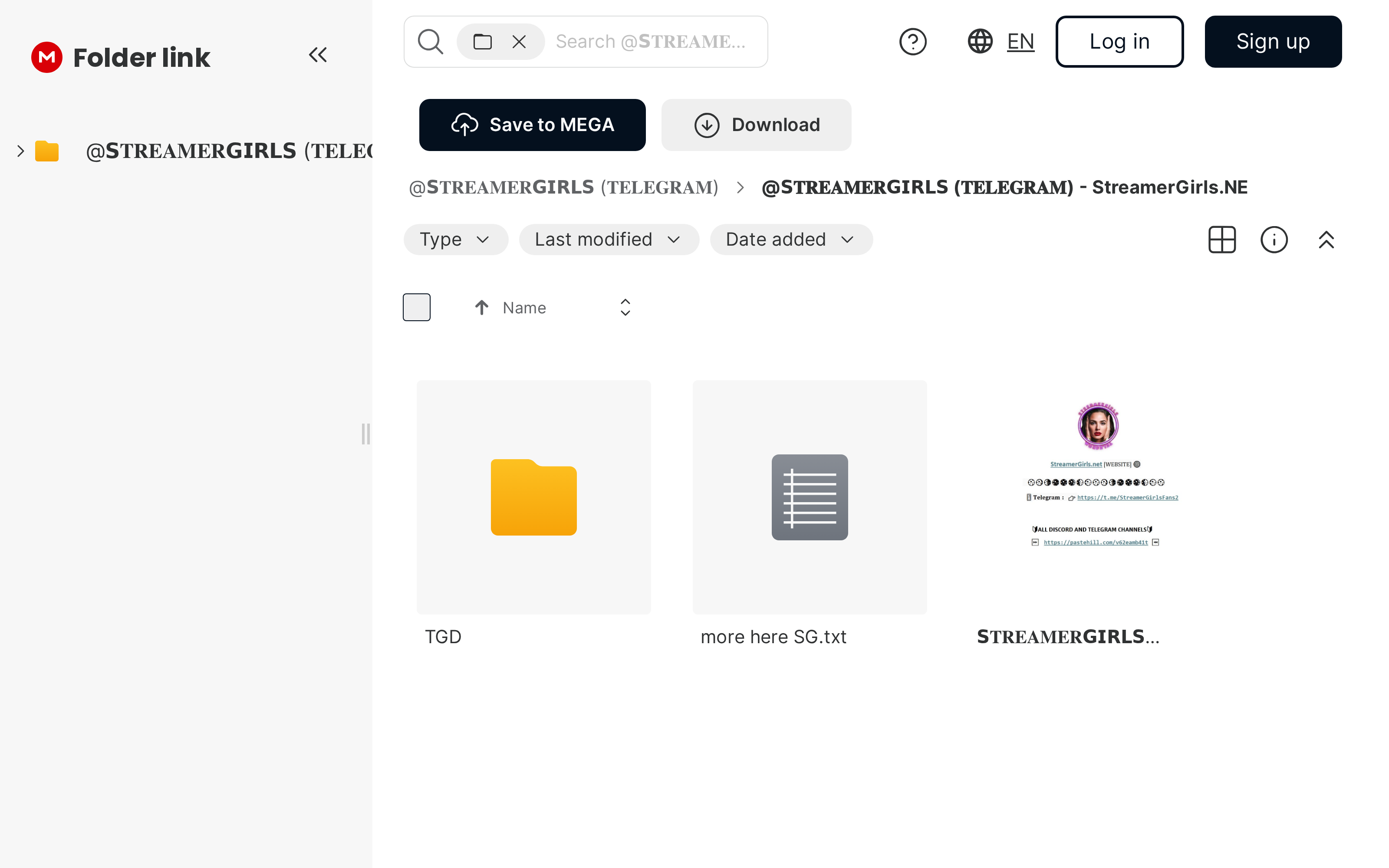Click the breadcrumb separator chevron
The height and width of the screenshot is (868, 1389).
pos(740,188)
